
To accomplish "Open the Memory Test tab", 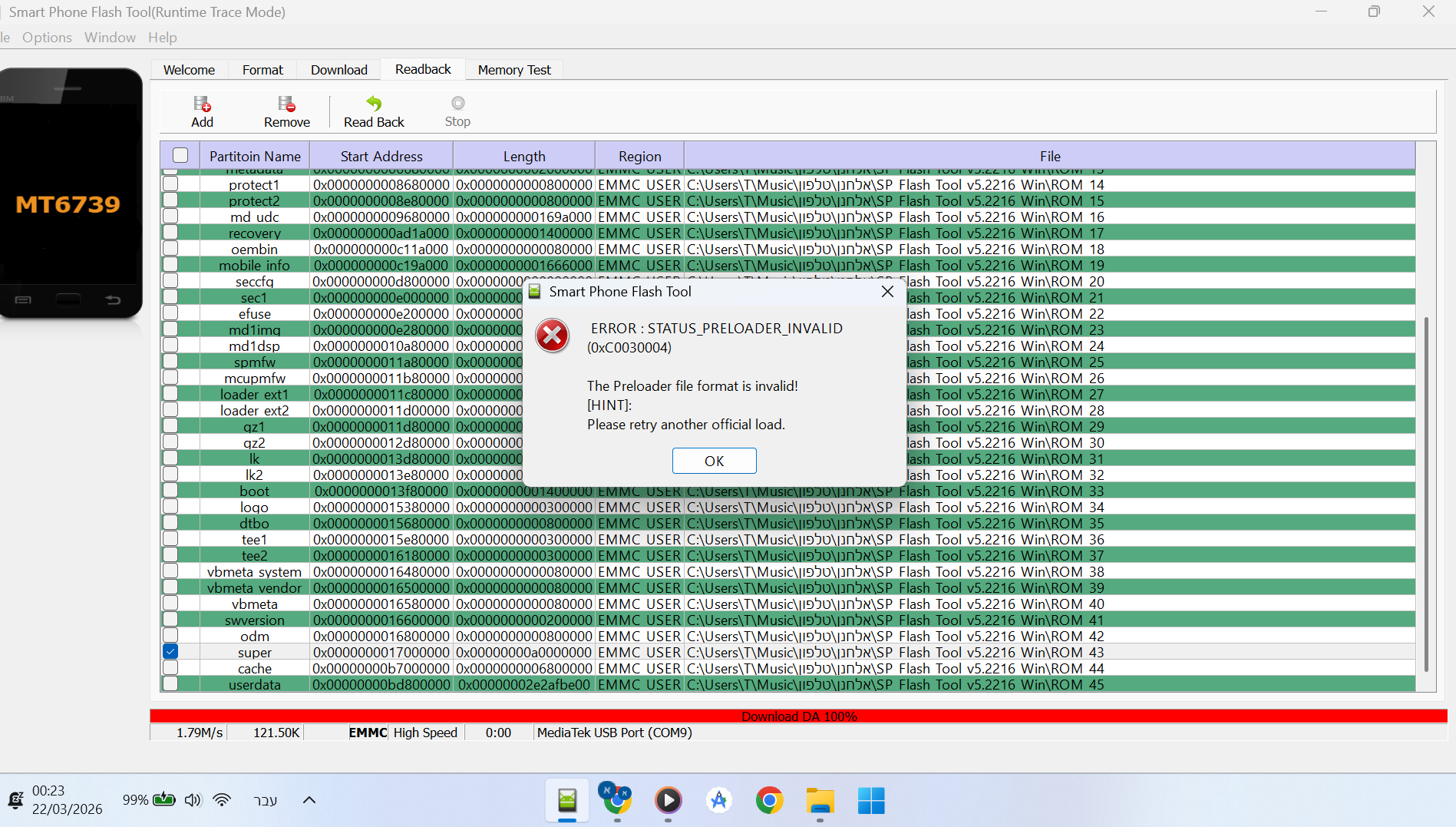I will (x=514, y=70).
